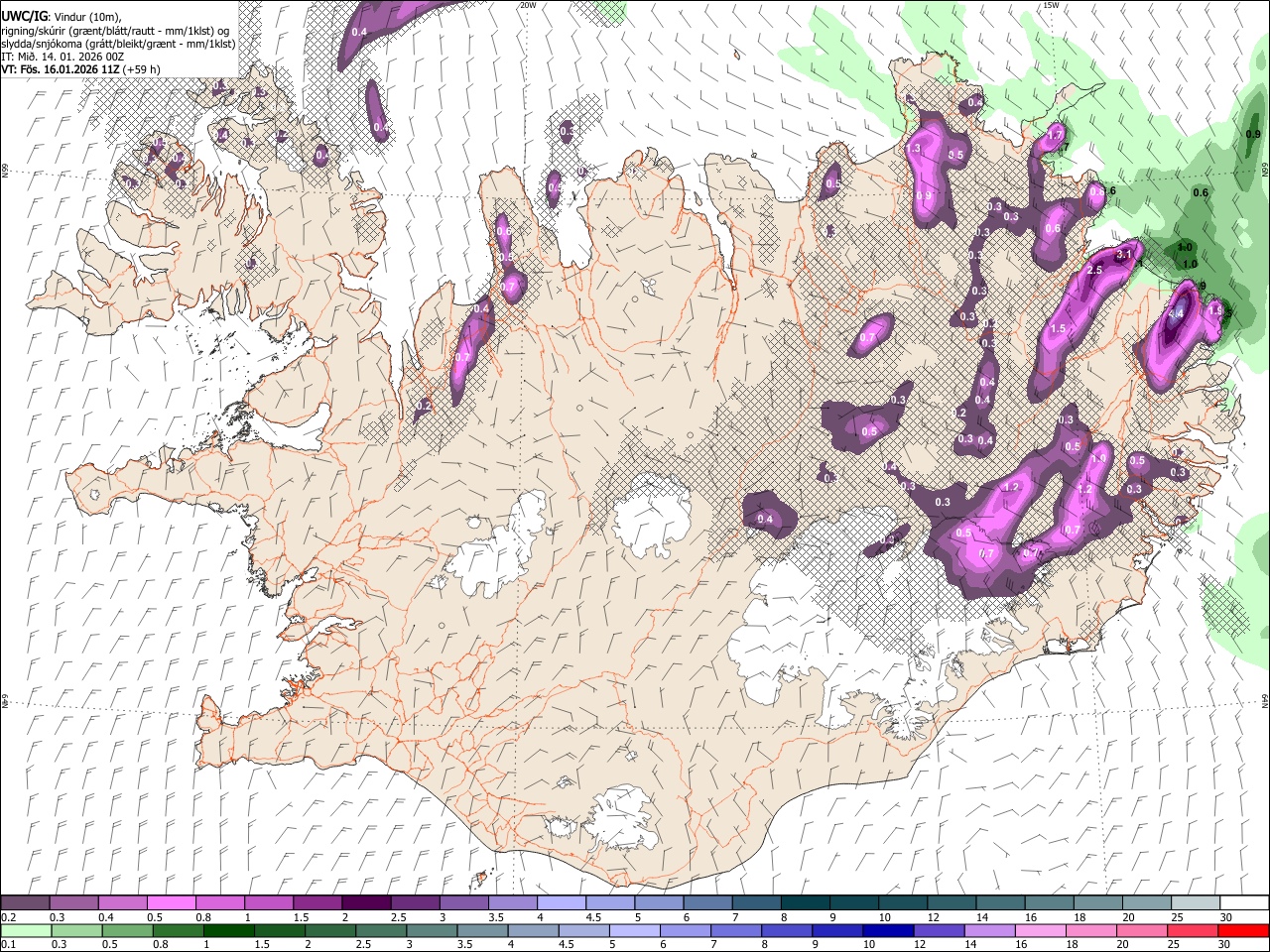Select the '1.3' snowfall value on the map
Screen dimensions: 1270x952
pyautogui.click(x=914, y=149)
